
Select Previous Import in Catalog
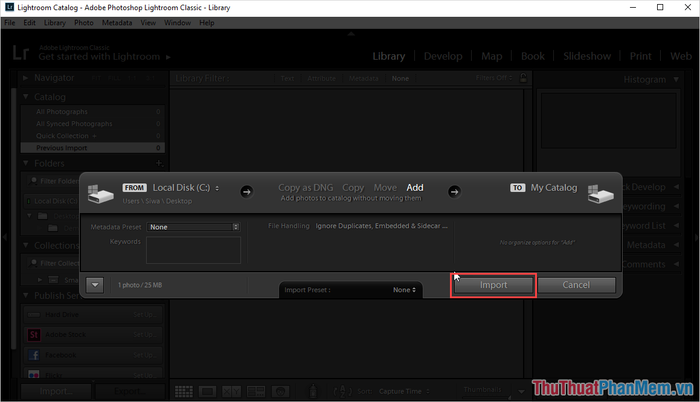coord(92,148)
